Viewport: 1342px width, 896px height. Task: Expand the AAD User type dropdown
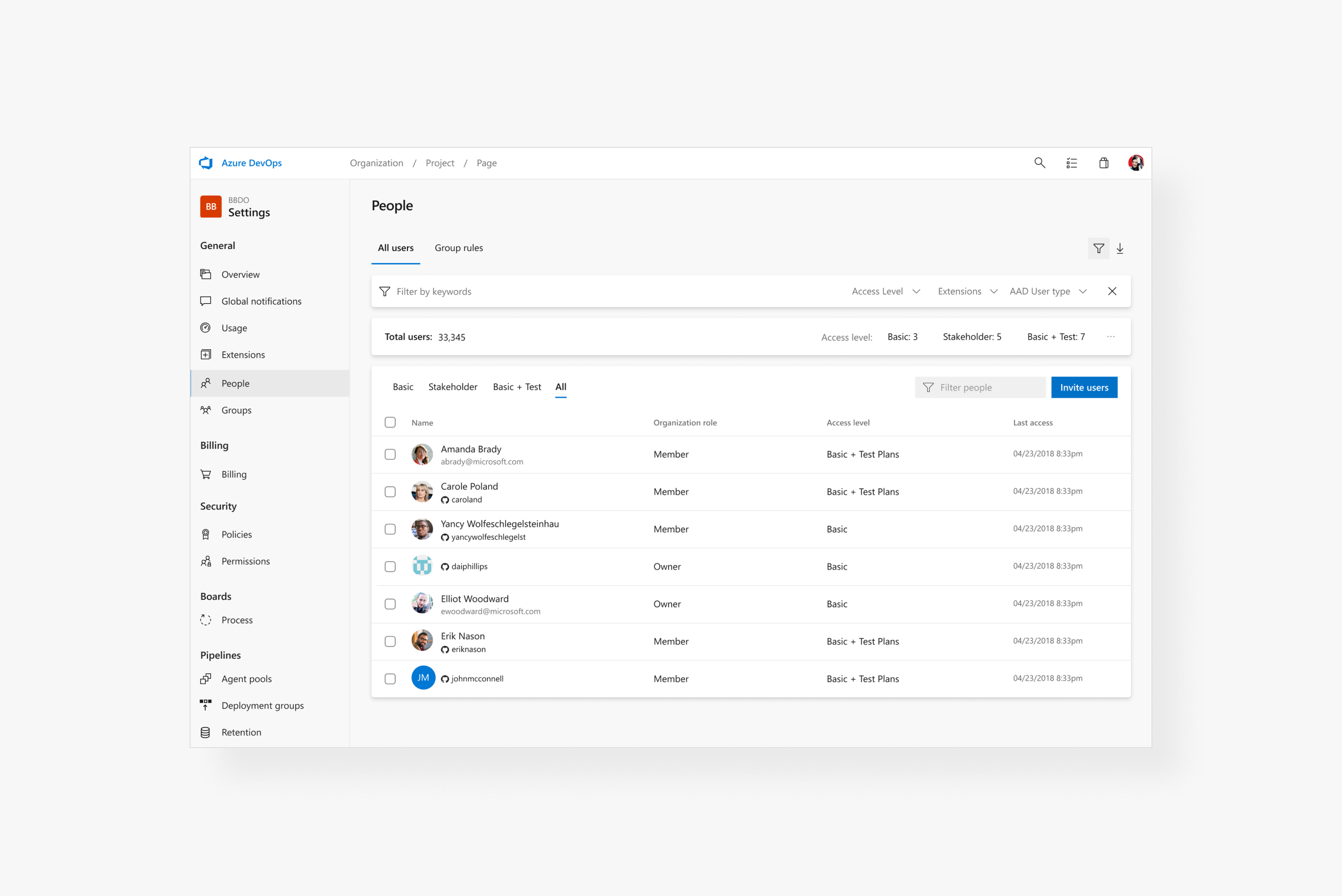tap(1048, 291)
